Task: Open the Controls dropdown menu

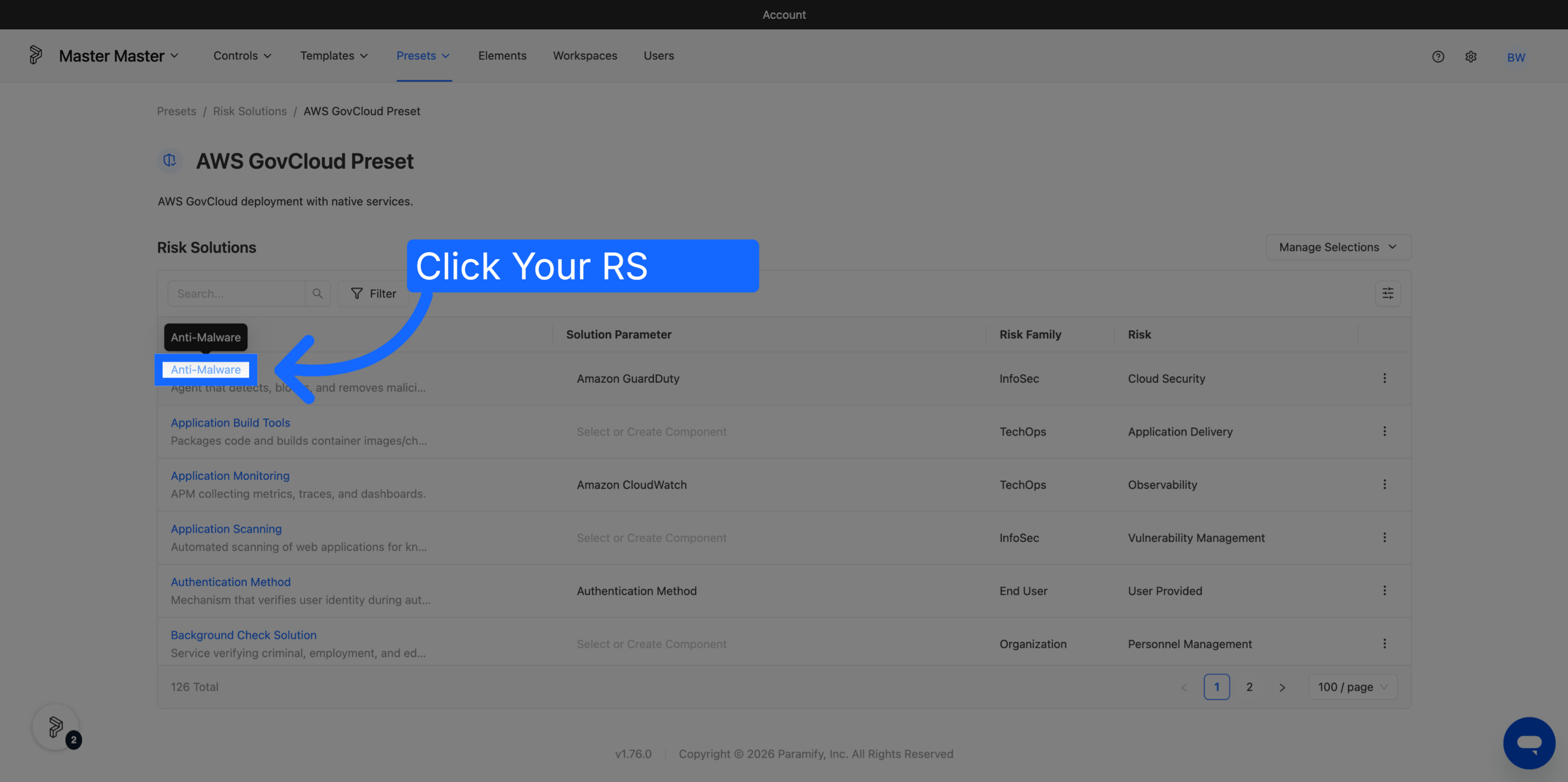Action: (x=242, y=55)
